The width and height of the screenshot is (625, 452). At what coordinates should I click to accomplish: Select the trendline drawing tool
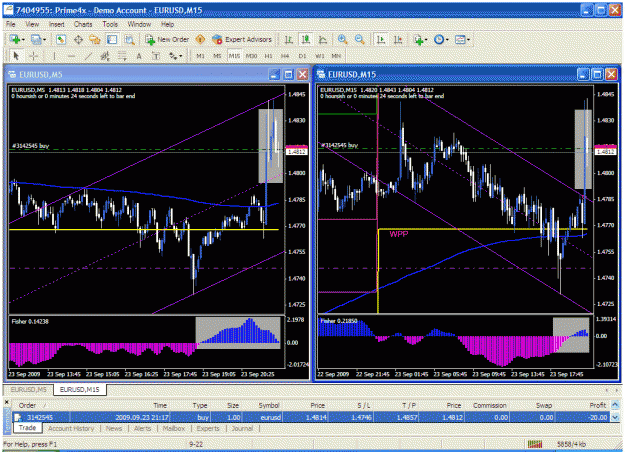click(88, 56)
